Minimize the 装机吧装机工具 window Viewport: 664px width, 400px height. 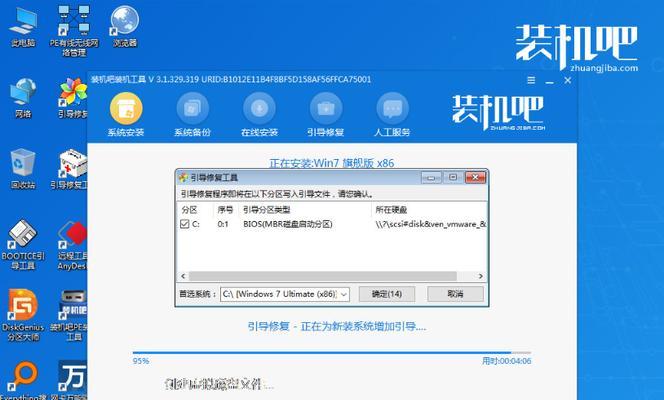click(x=550, y=81)
